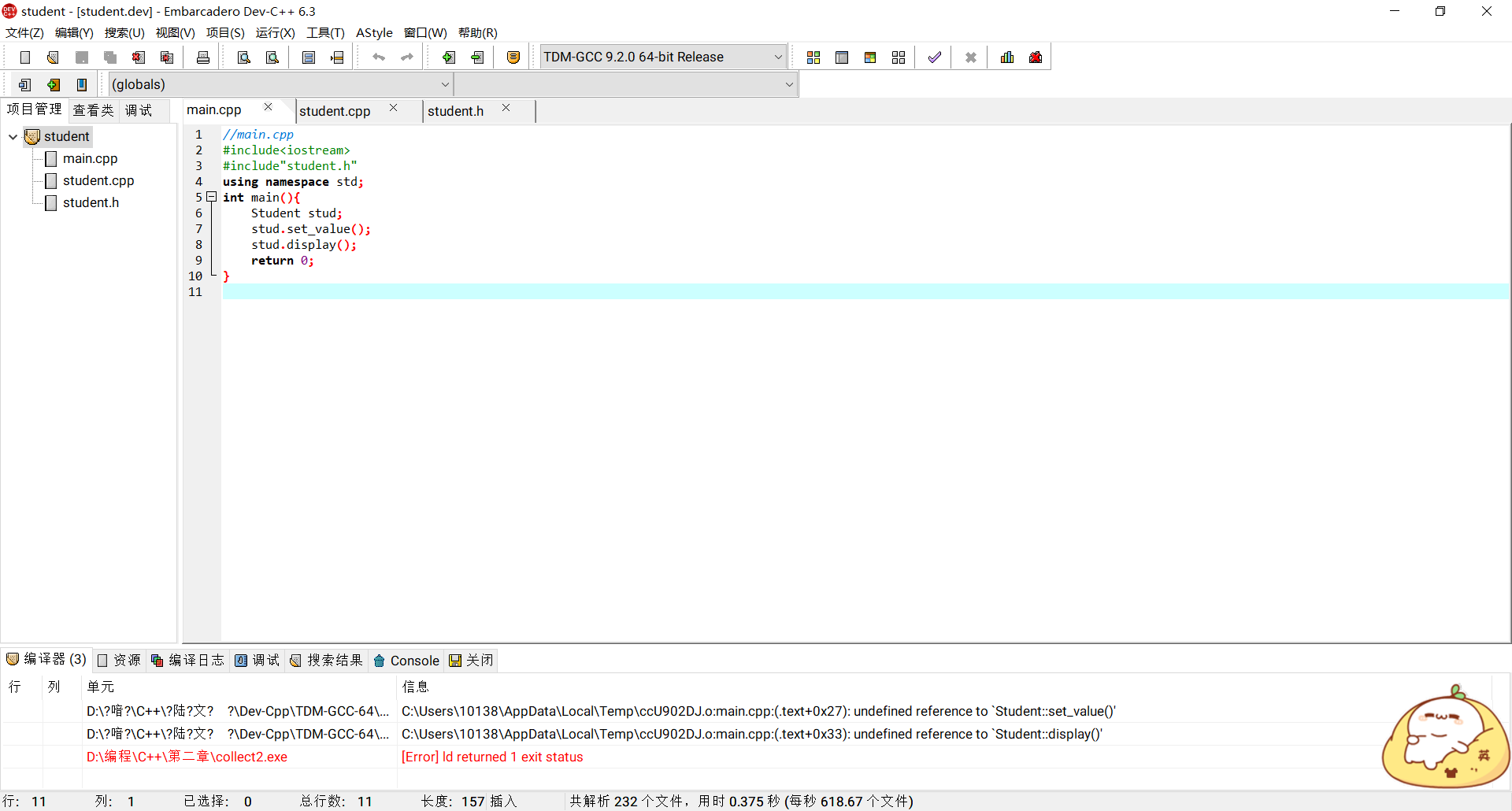Abort compilation with the gray X icon
This screenshot has height=811, width=1512.
click(970, 57)
